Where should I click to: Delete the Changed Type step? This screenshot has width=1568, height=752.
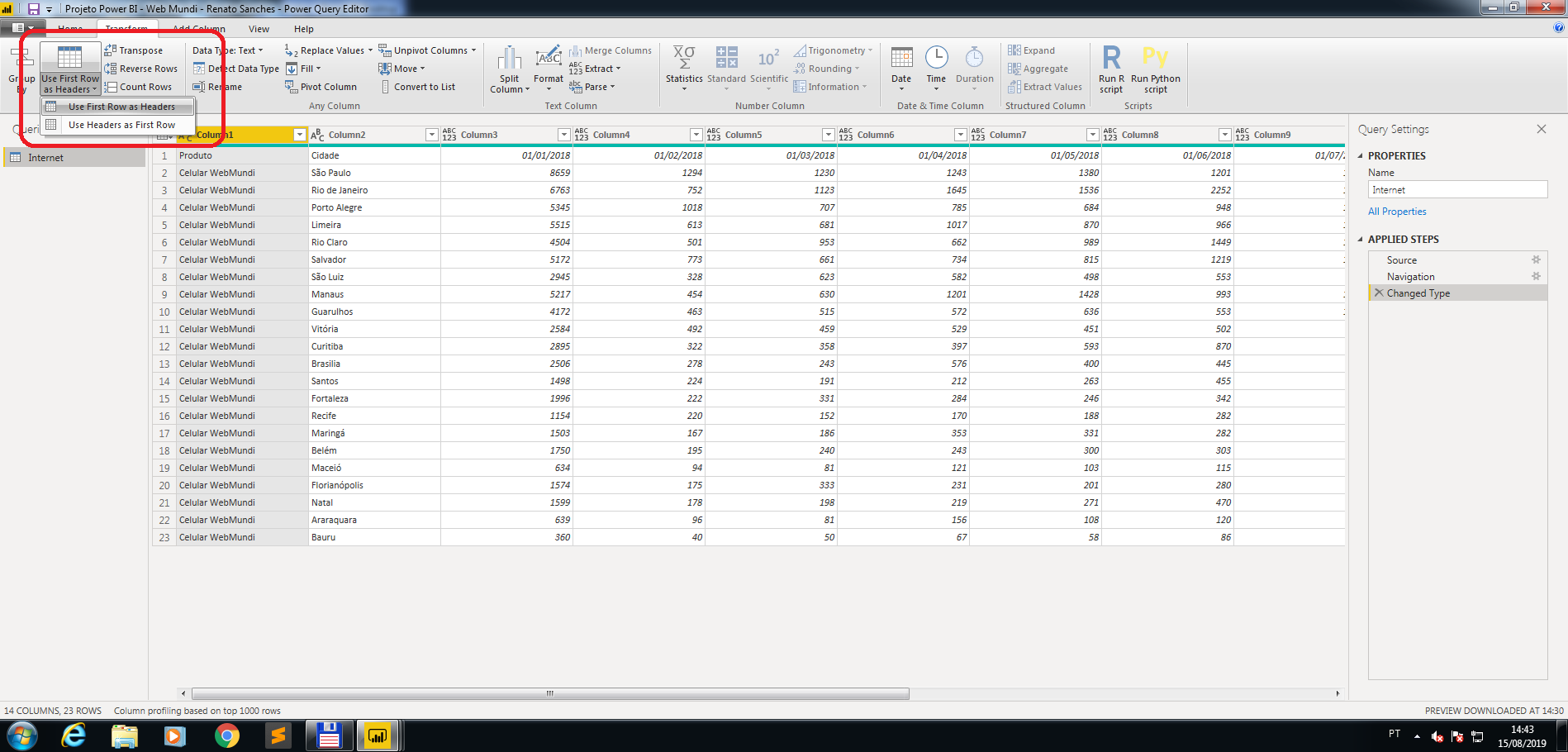pos(1378,293)
